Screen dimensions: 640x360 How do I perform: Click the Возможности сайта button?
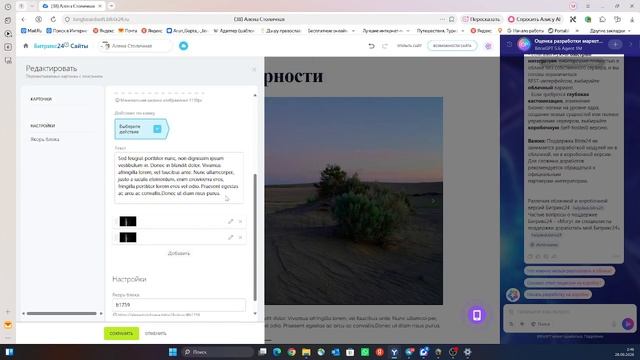click(452, 46)
